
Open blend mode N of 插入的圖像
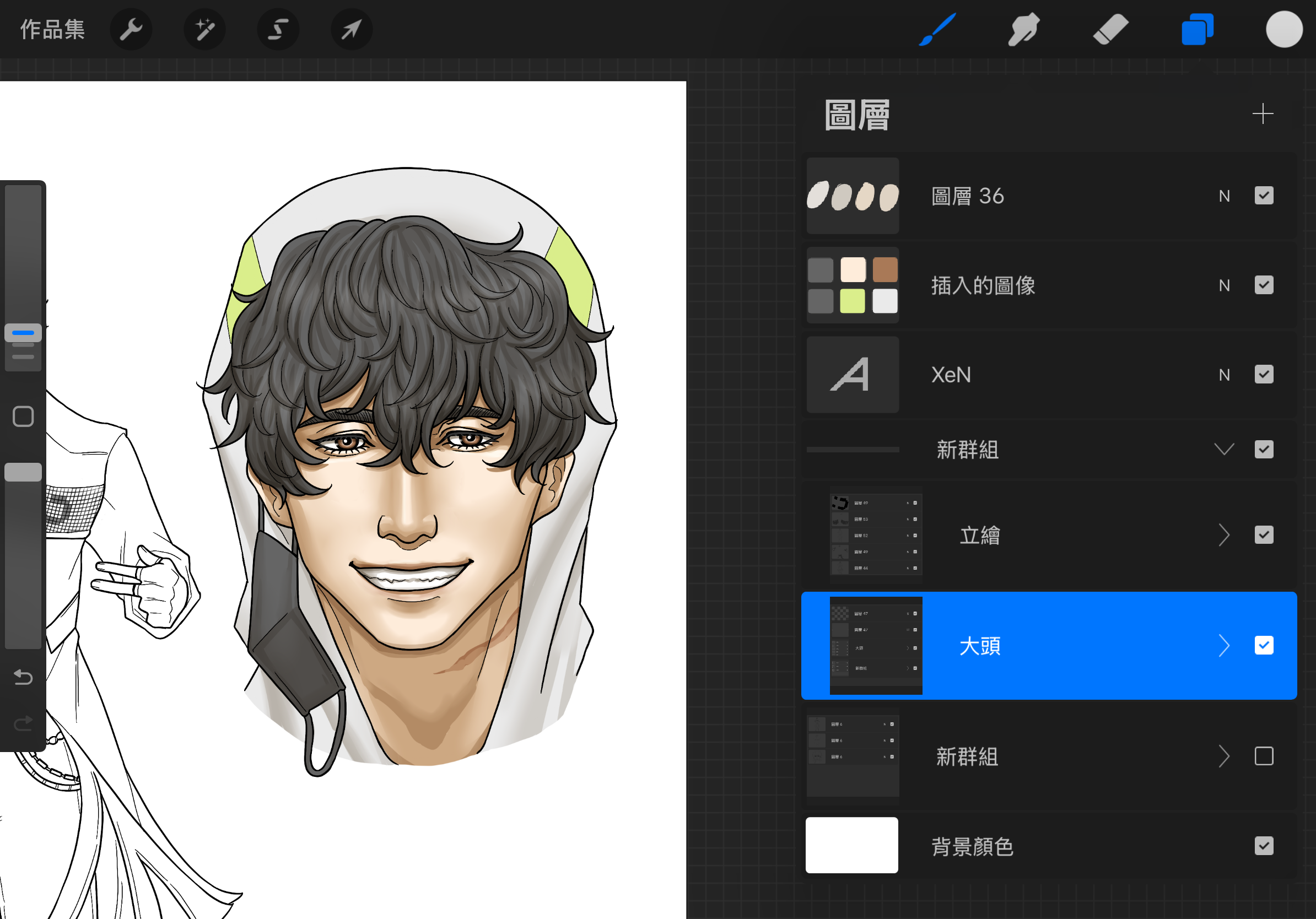1224,285
